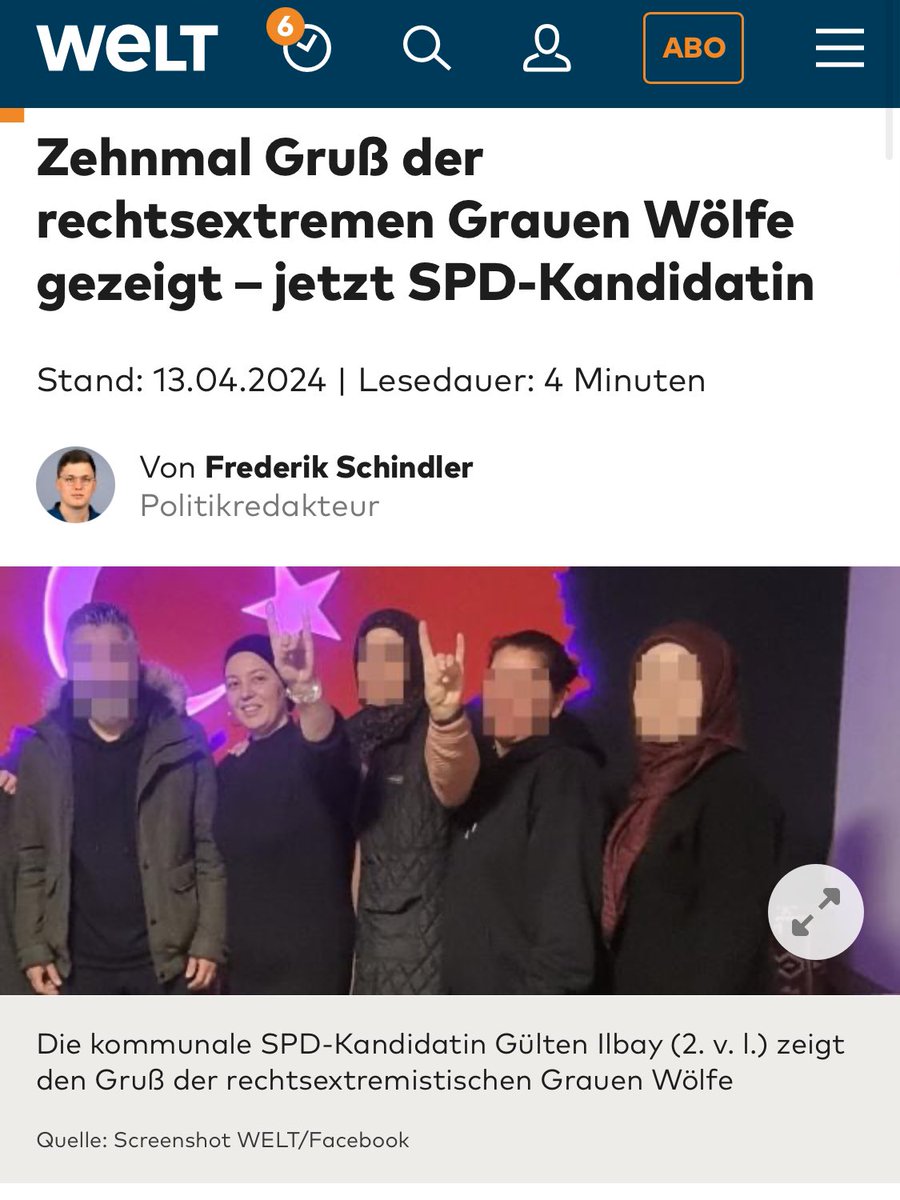
Task: Click the date Stand: 13.04.2024
Action: tap(181, 380)
